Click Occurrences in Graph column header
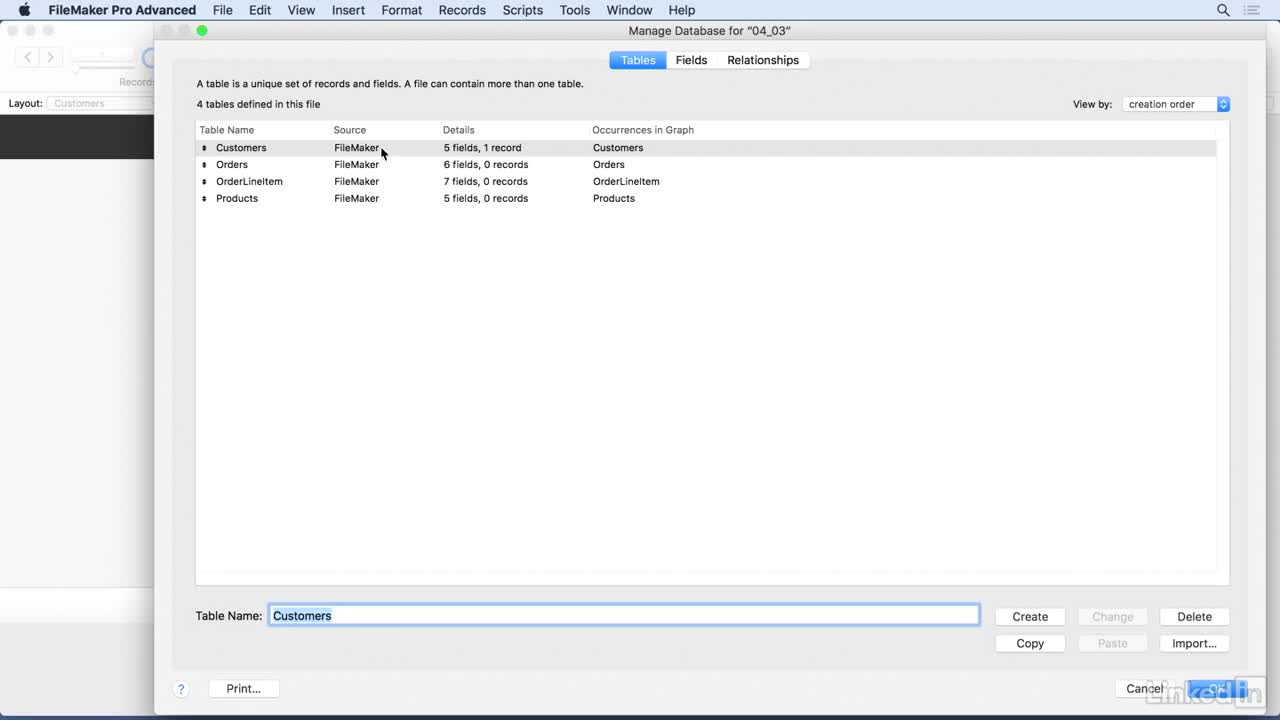 coord(643,130)
